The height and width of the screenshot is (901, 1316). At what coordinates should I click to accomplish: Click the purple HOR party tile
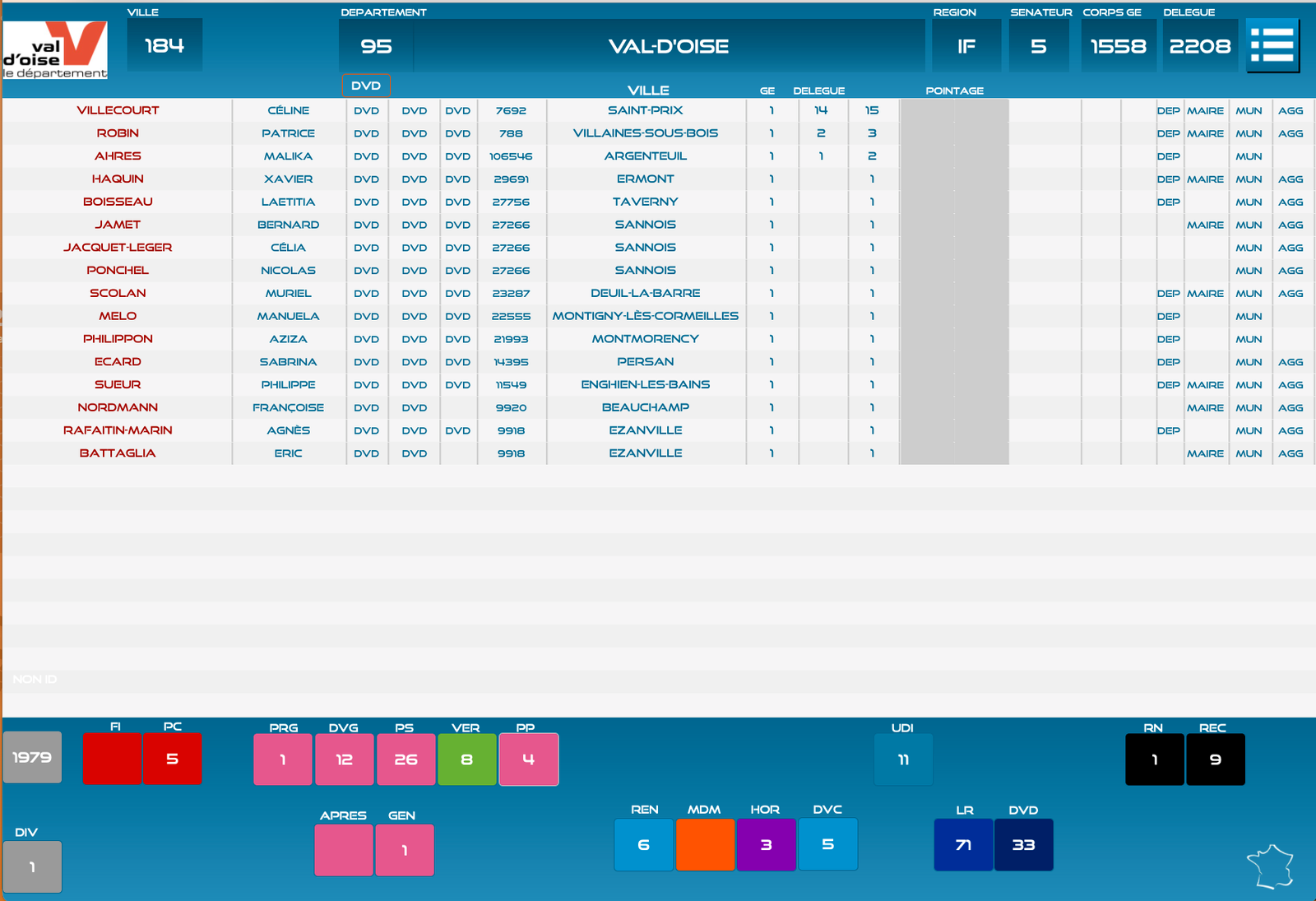pos(766,844)
